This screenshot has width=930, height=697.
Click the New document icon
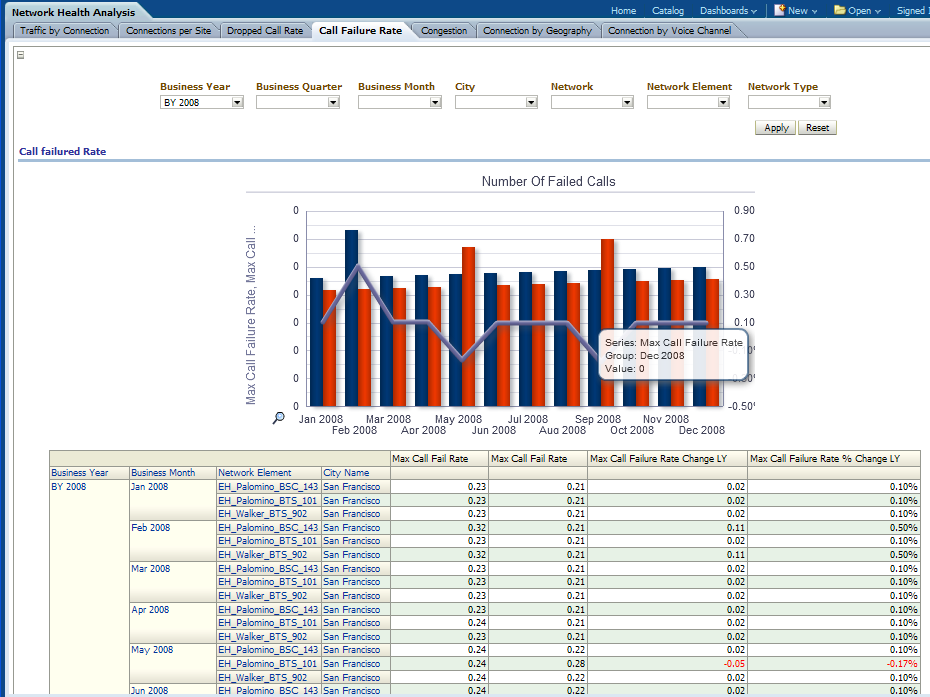click(779, 11)
